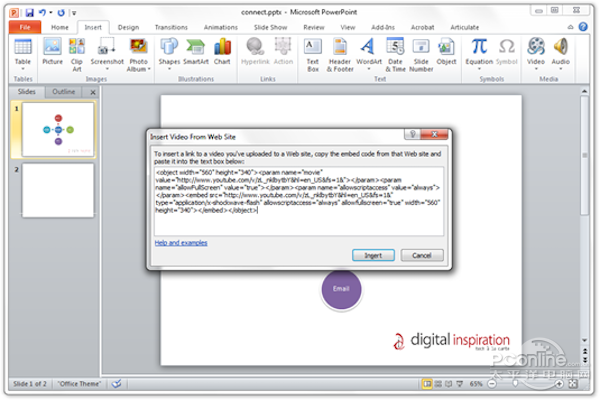Switch to the Outline pane tab
Image resolution: width=600 pixels, height=400 pixels.
[x=64, y=91]
